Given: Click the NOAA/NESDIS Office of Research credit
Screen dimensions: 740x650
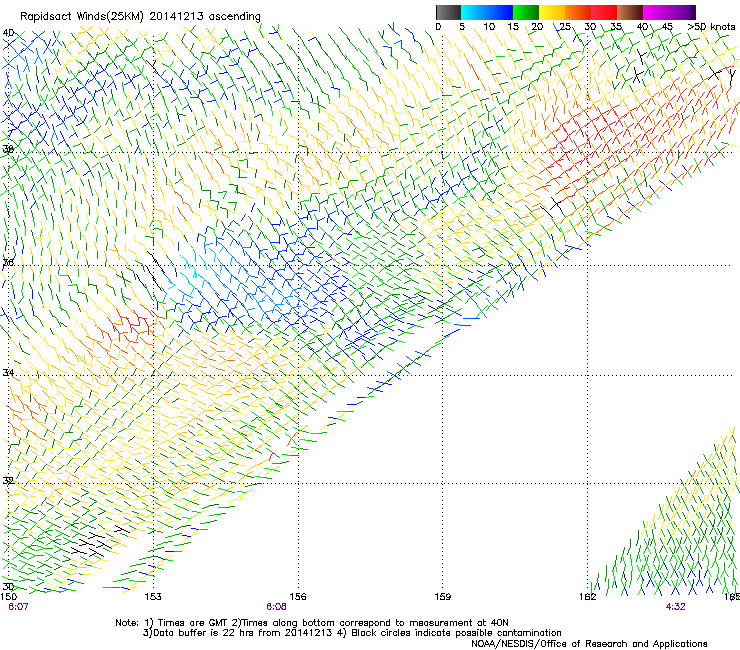Looking at the screenshot, I should 589,644.
